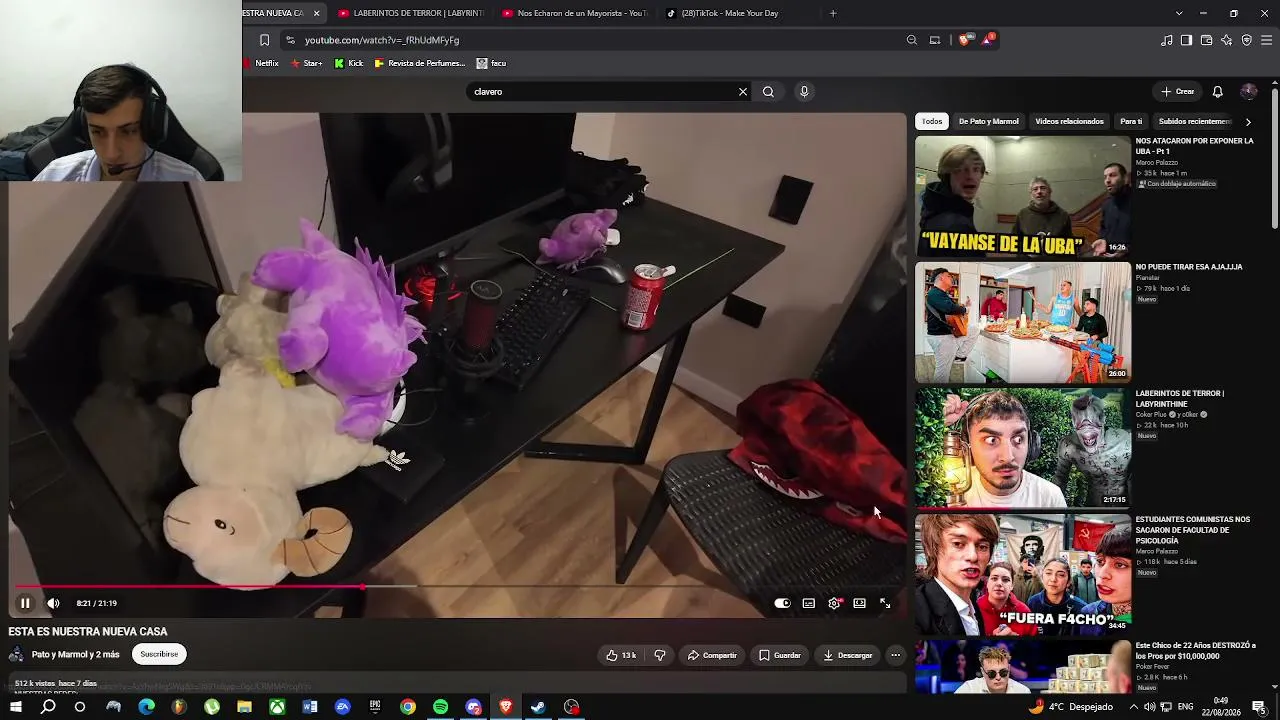Select the 'Subidos recientemente' chip
Image resolution: width=1280 pixels, height=720 pixels.
click(x=1194, y=121)
